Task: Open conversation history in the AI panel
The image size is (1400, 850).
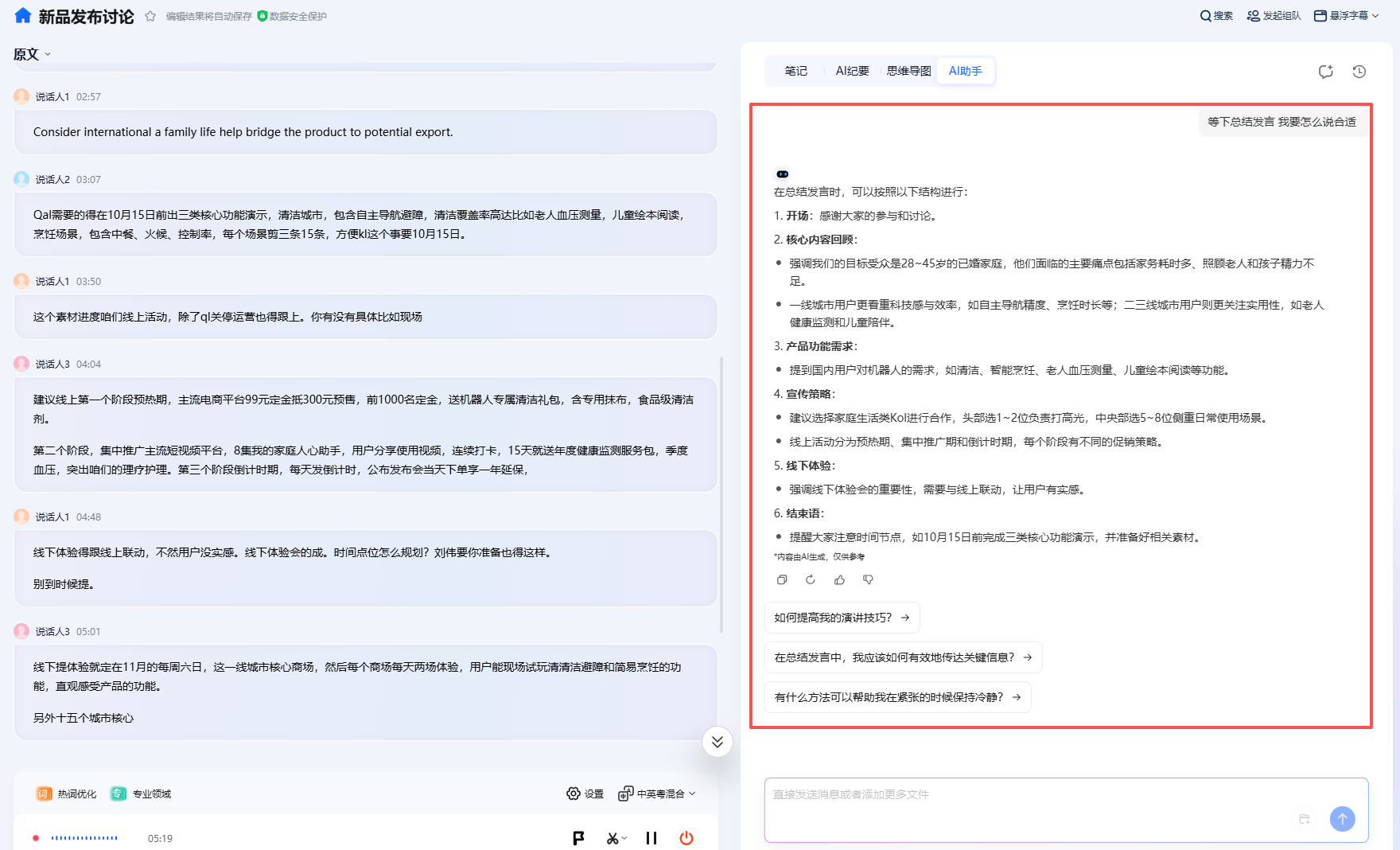Action: click(1359, 72)
